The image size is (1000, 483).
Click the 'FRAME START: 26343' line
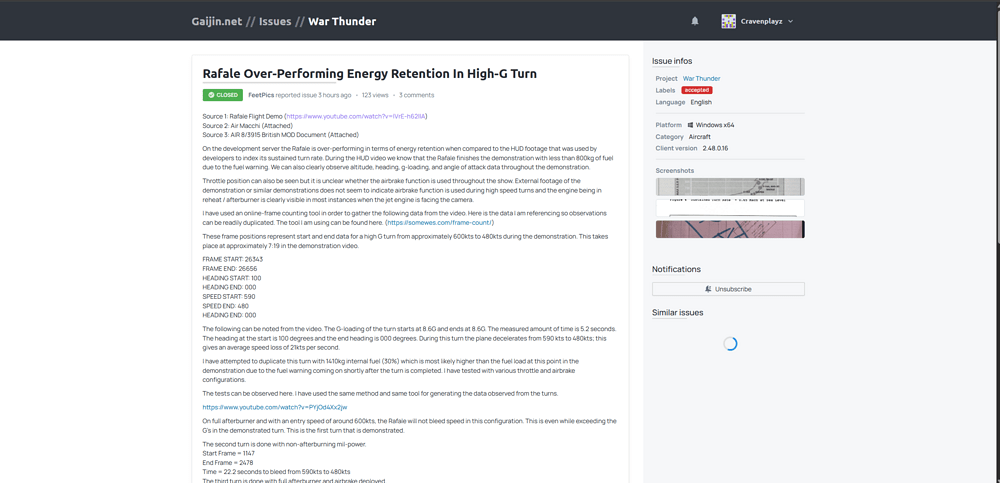point(233,260)
